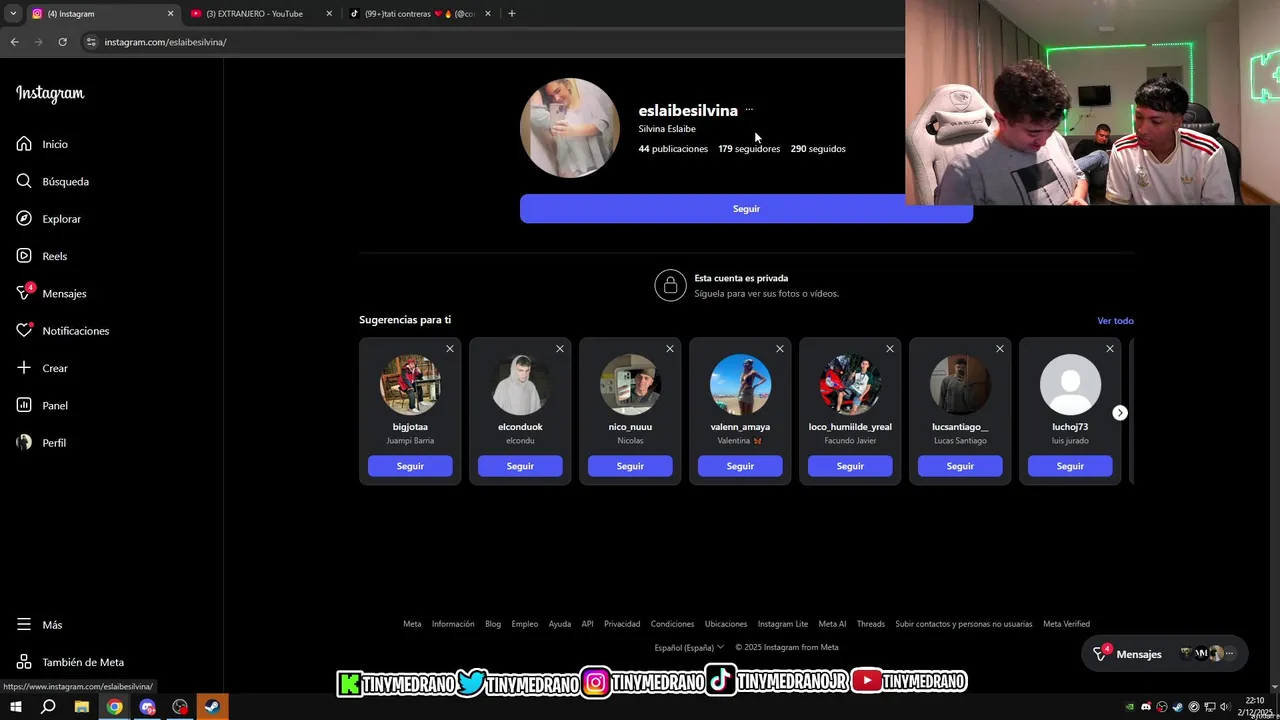Image resolution: width=1280 pixels, height=720 pixels.
Task: Open the Instagram logo home link
Action: coord(50,93)
